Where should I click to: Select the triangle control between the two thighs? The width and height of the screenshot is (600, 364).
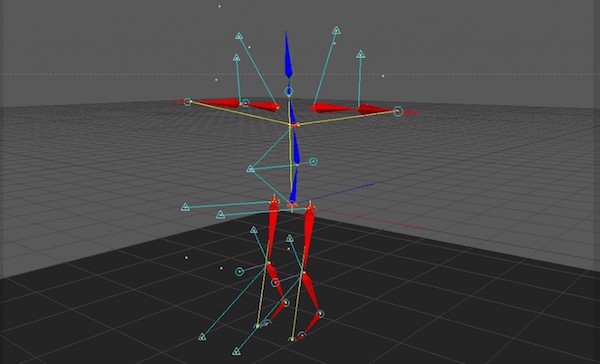pos(290,238)
